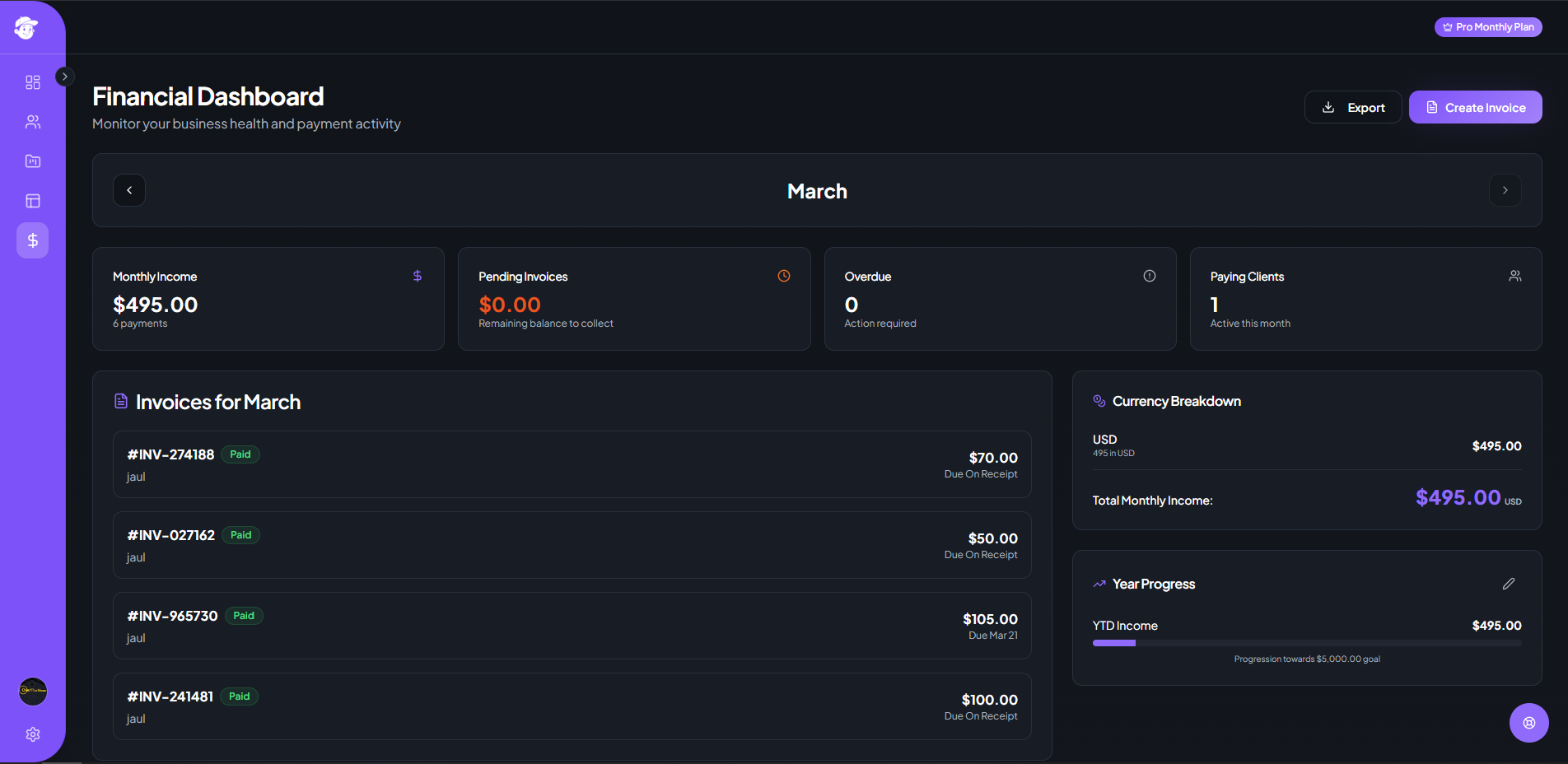Screen dimensions: 1568x764
Task: Click the Progression towards $5,000.00 goal text
Action: pyautogui.click(x=1307, y=659)
